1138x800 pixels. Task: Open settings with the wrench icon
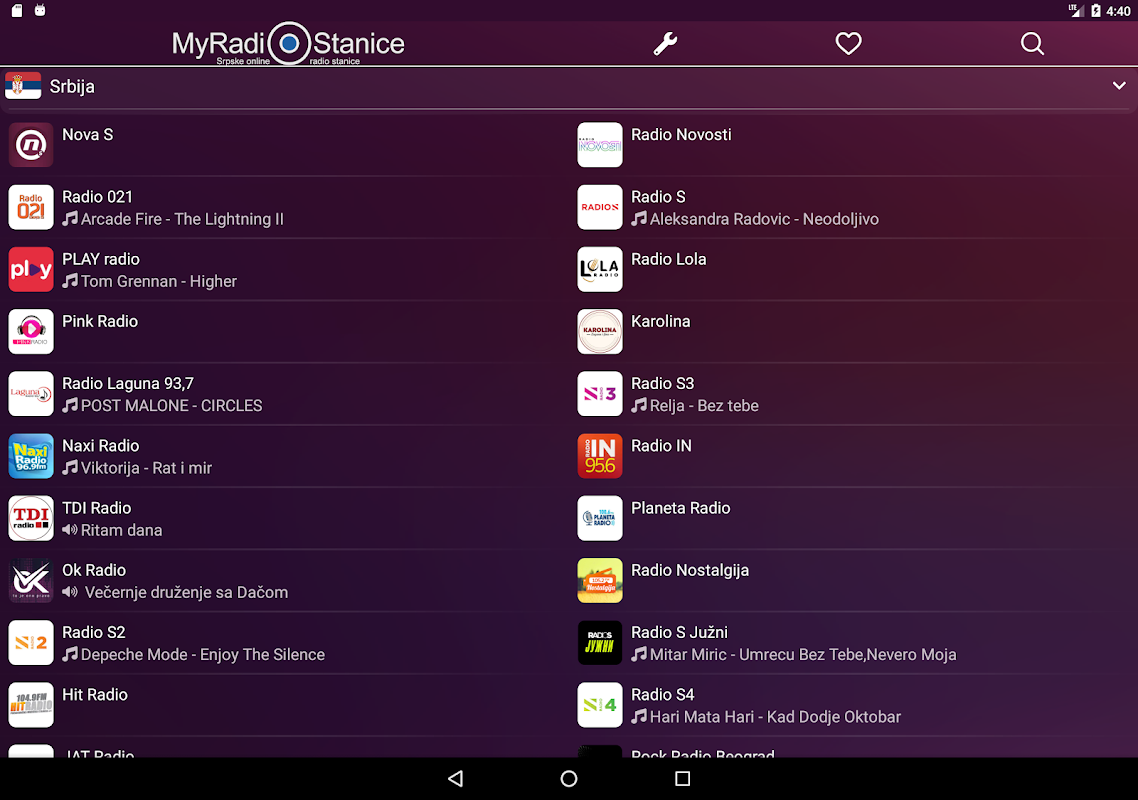(x=665, y=44)
